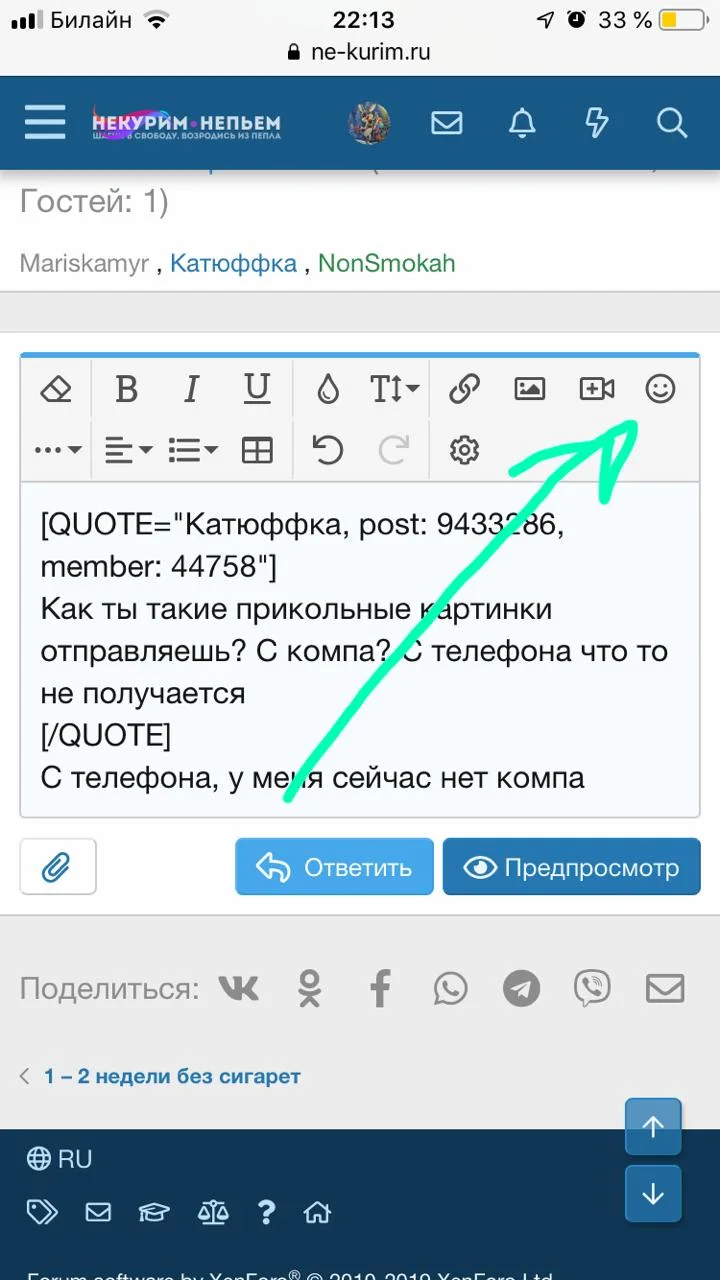Insert an image into the post
720x1280 pixels.
tap(530, 389)
